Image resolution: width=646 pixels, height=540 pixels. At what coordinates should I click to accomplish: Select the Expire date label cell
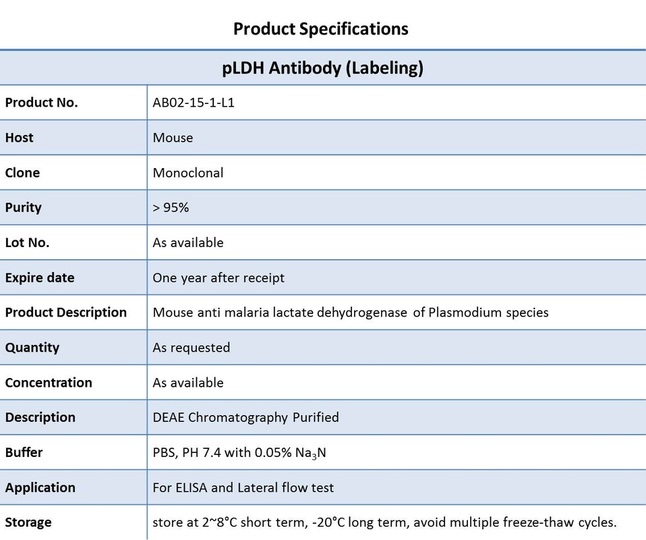[x=73, y=278]
